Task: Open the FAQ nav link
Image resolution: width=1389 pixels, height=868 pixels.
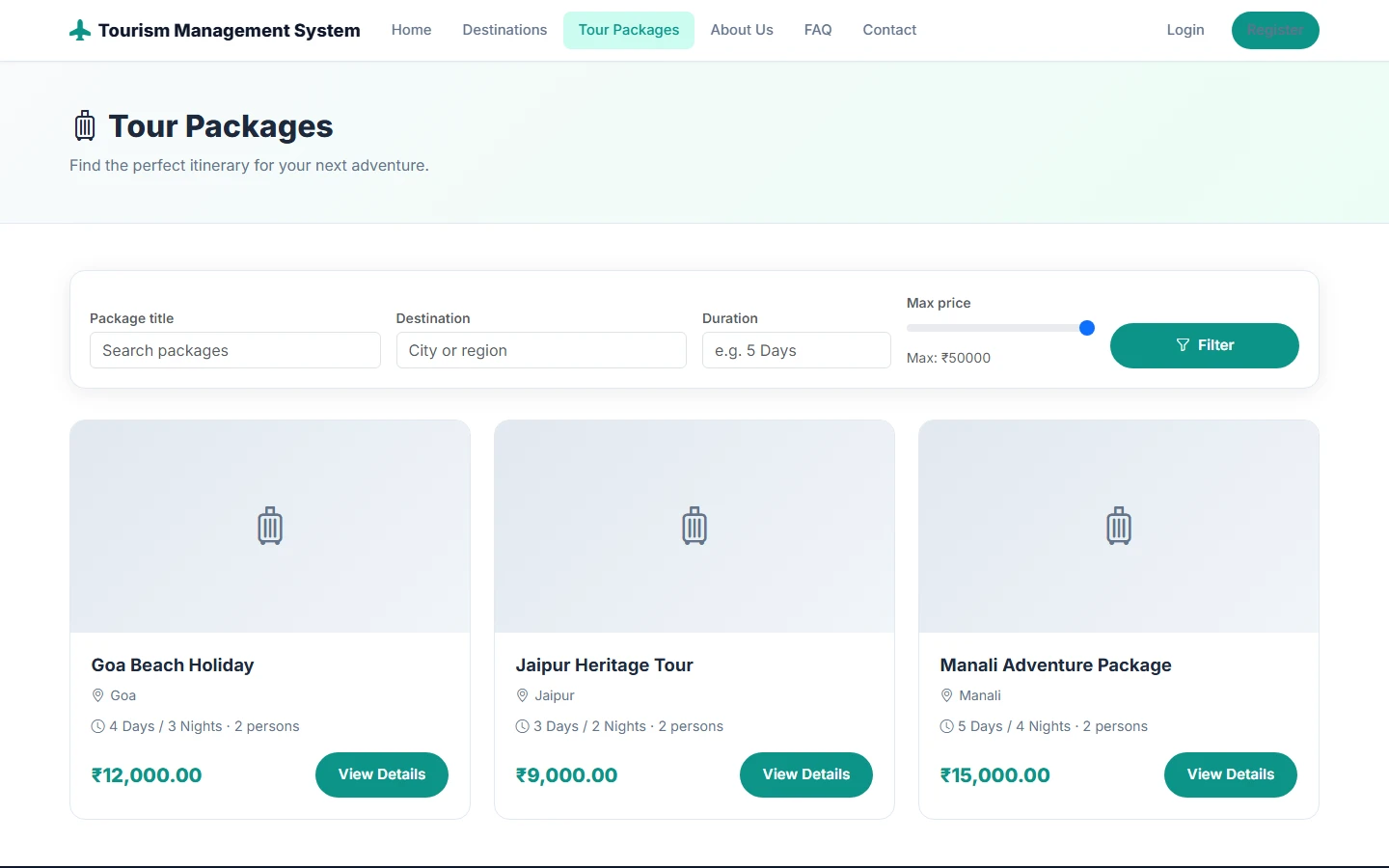Action: click(818, 30)
